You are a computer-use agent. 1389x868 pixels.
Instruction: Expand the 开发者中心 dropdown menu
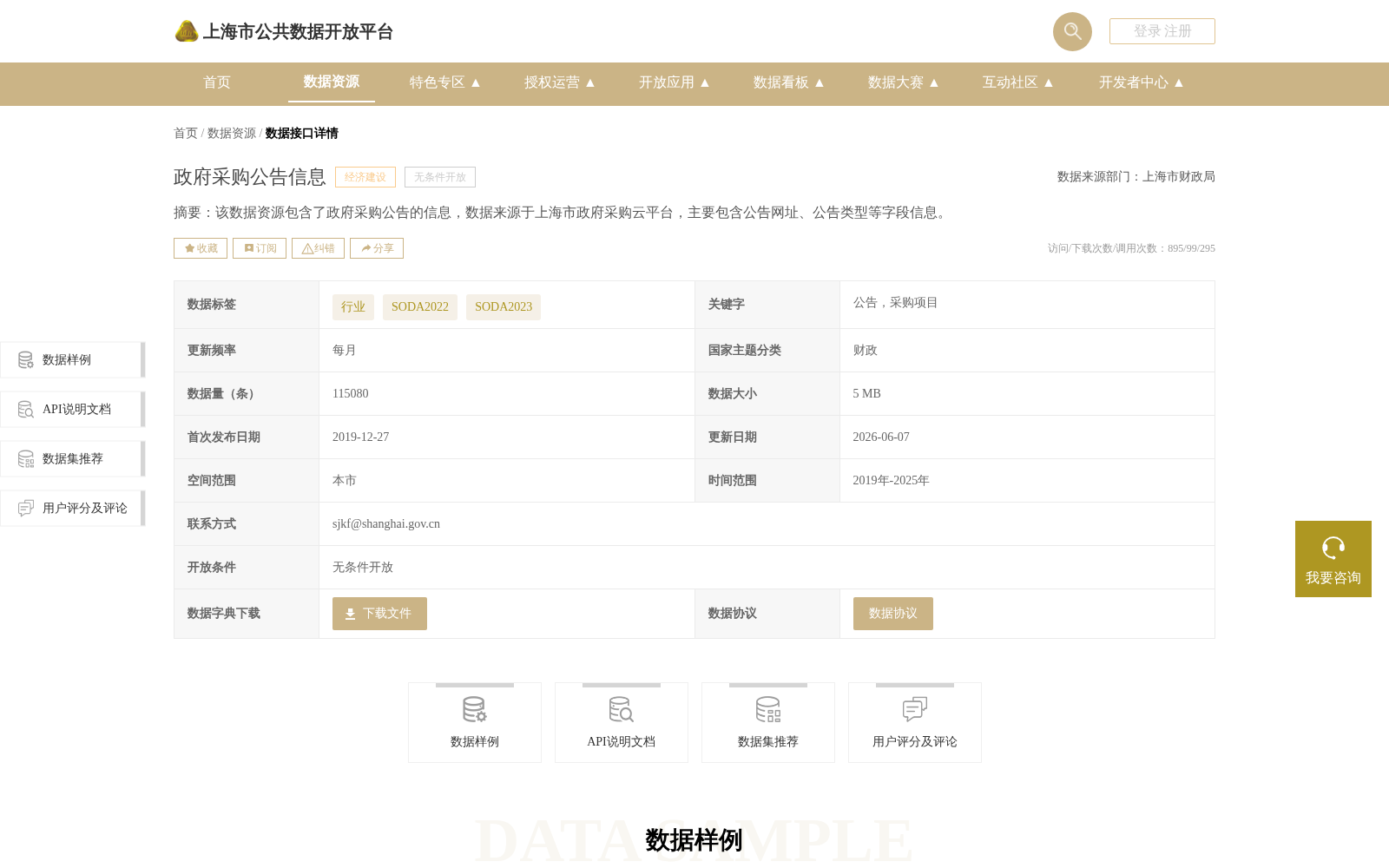point(1142,82)
